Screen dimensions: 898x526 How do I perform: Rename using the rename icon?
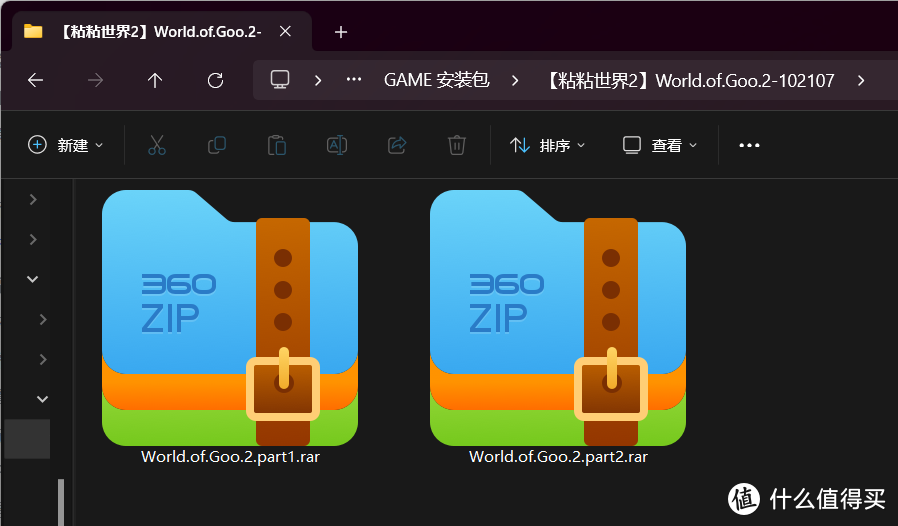click(337, 145)
